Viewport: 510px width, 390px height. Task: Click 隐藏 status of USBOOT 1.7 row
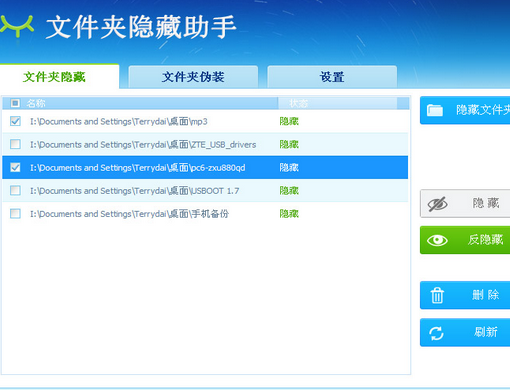pos(289,191)
